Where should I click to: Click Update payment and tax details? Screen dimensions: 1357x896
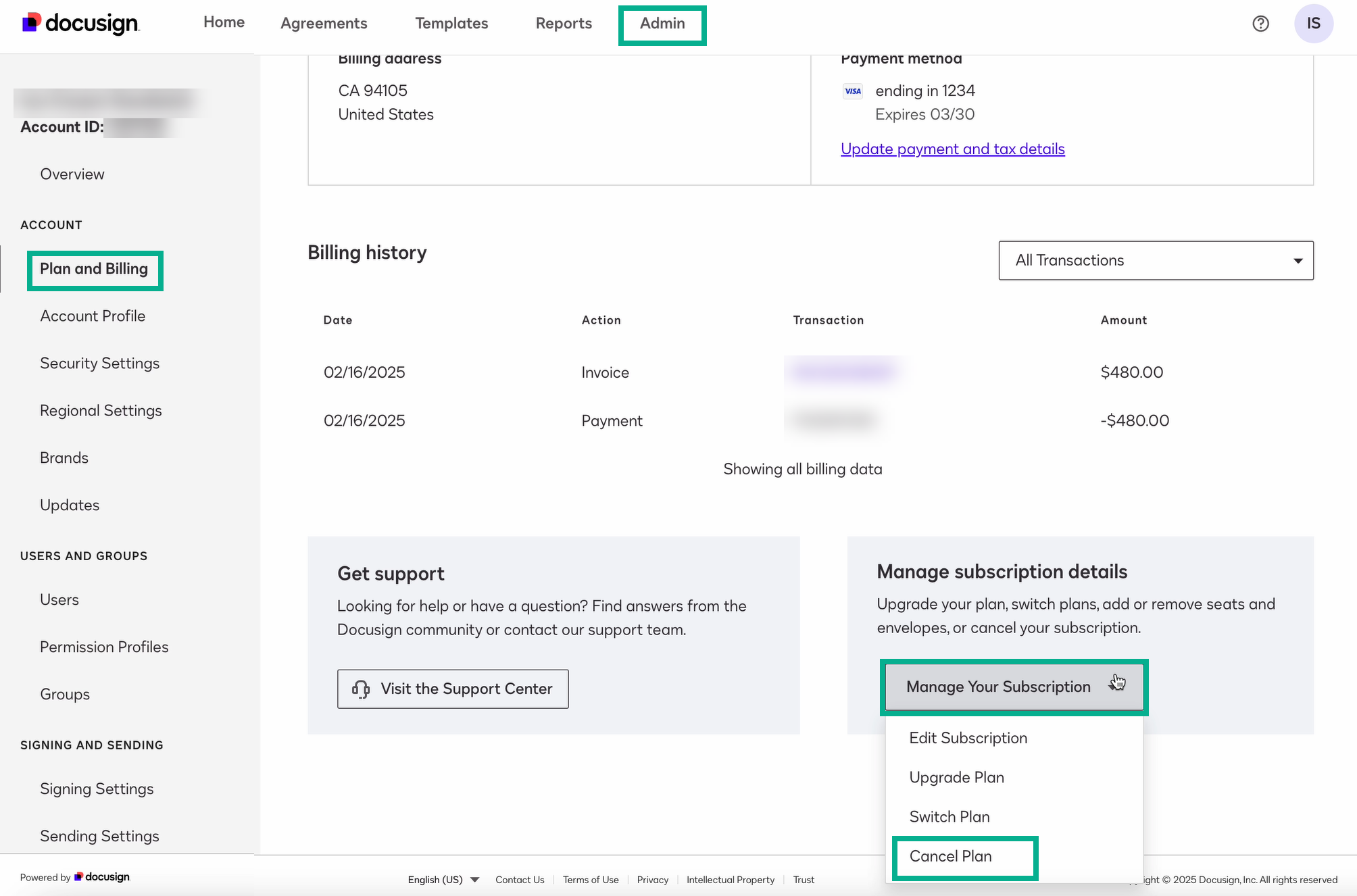pyautogui.click(x=952, y=149)
